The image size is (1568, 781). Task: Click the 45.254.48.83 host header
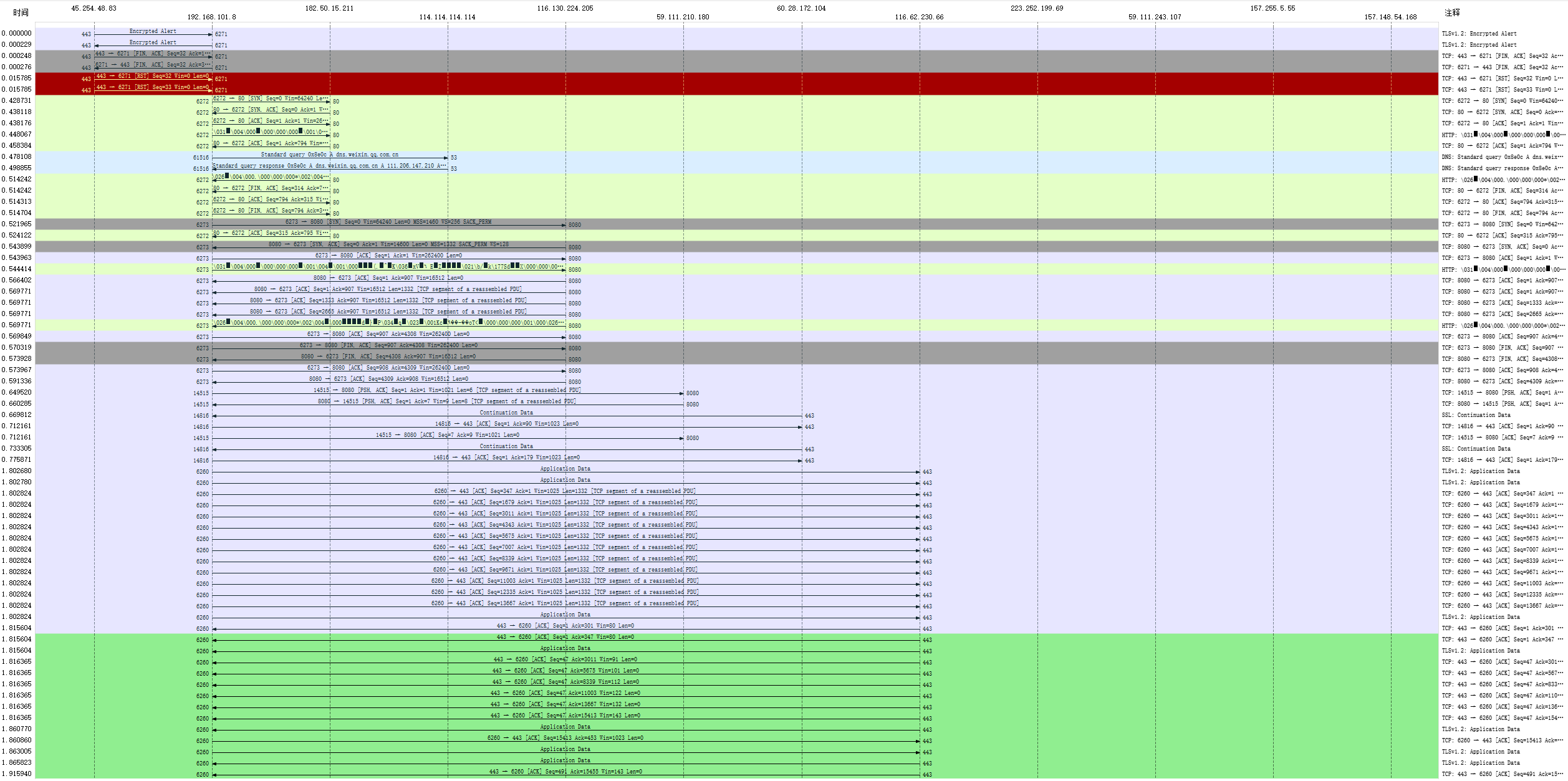(94, 8)
